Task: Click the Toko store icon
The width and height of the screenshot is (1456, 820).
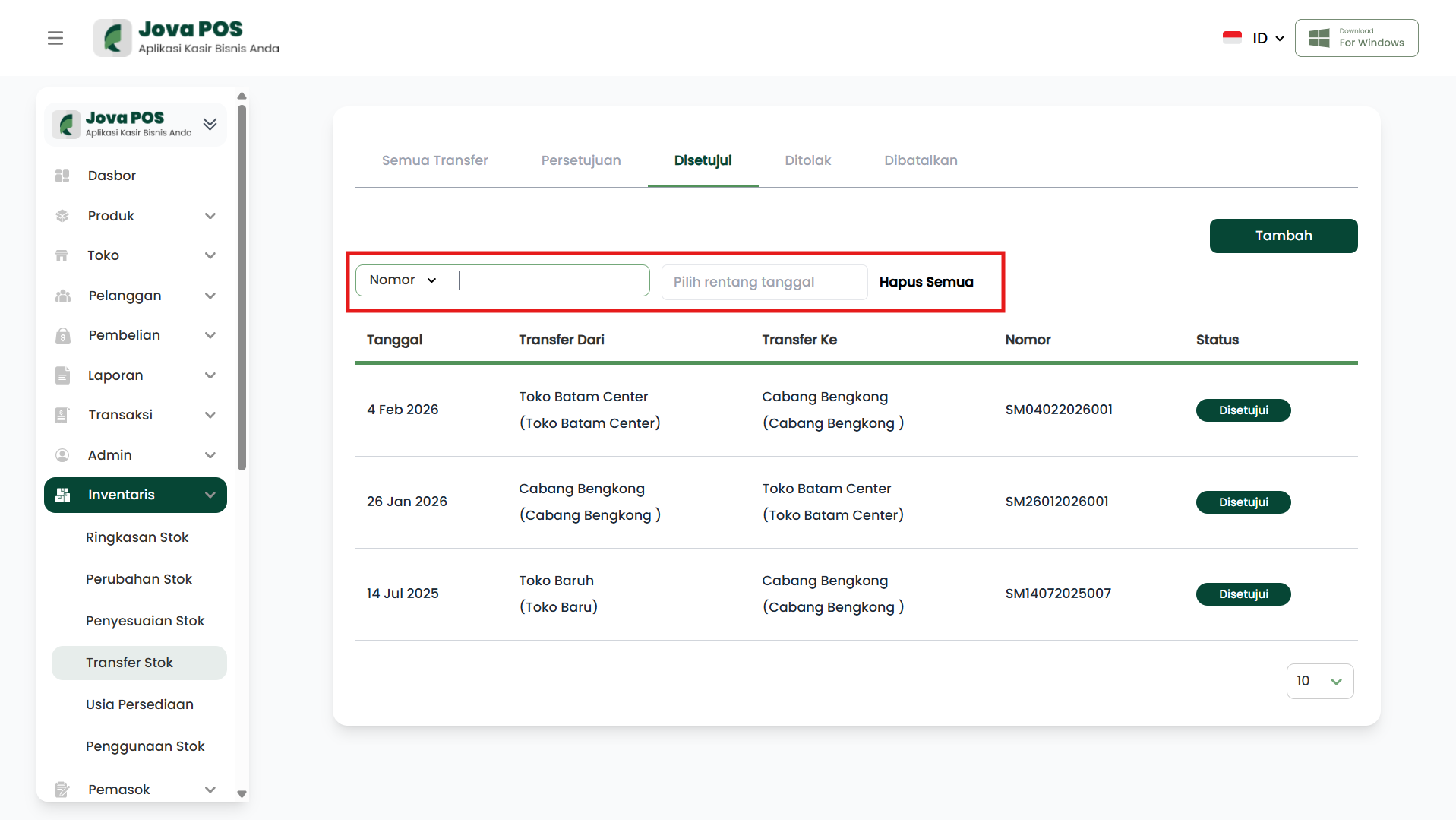Action: (62, 255)
